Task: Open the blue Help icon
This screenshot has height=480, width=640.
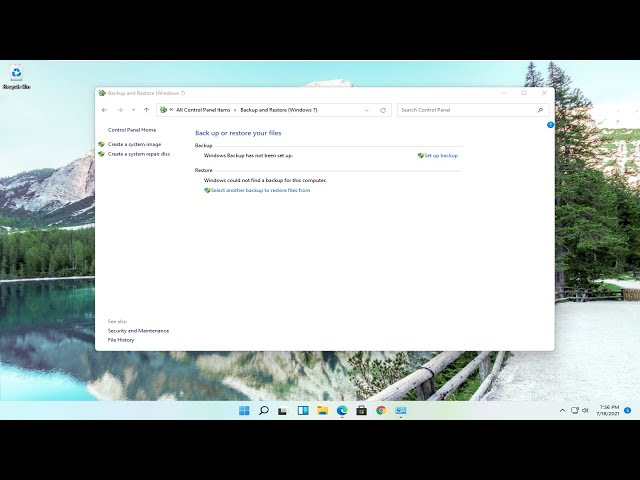Action: 550,125
